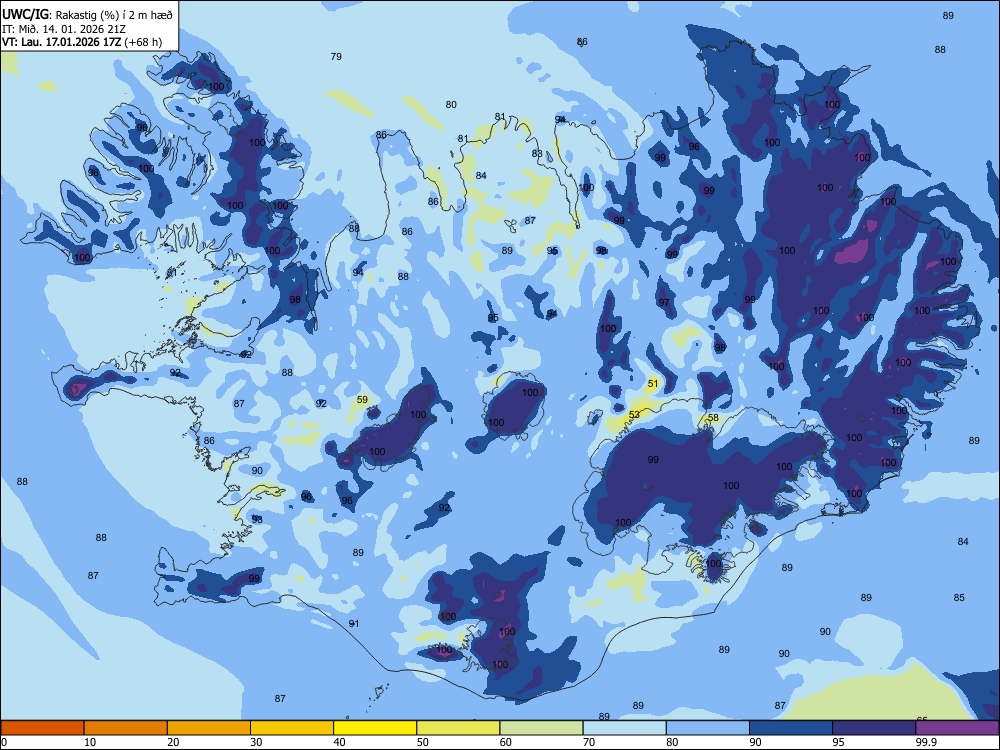Click the 40–50 bright yellow legend swatch
1000x750 pixels.
tap(375, 728)
